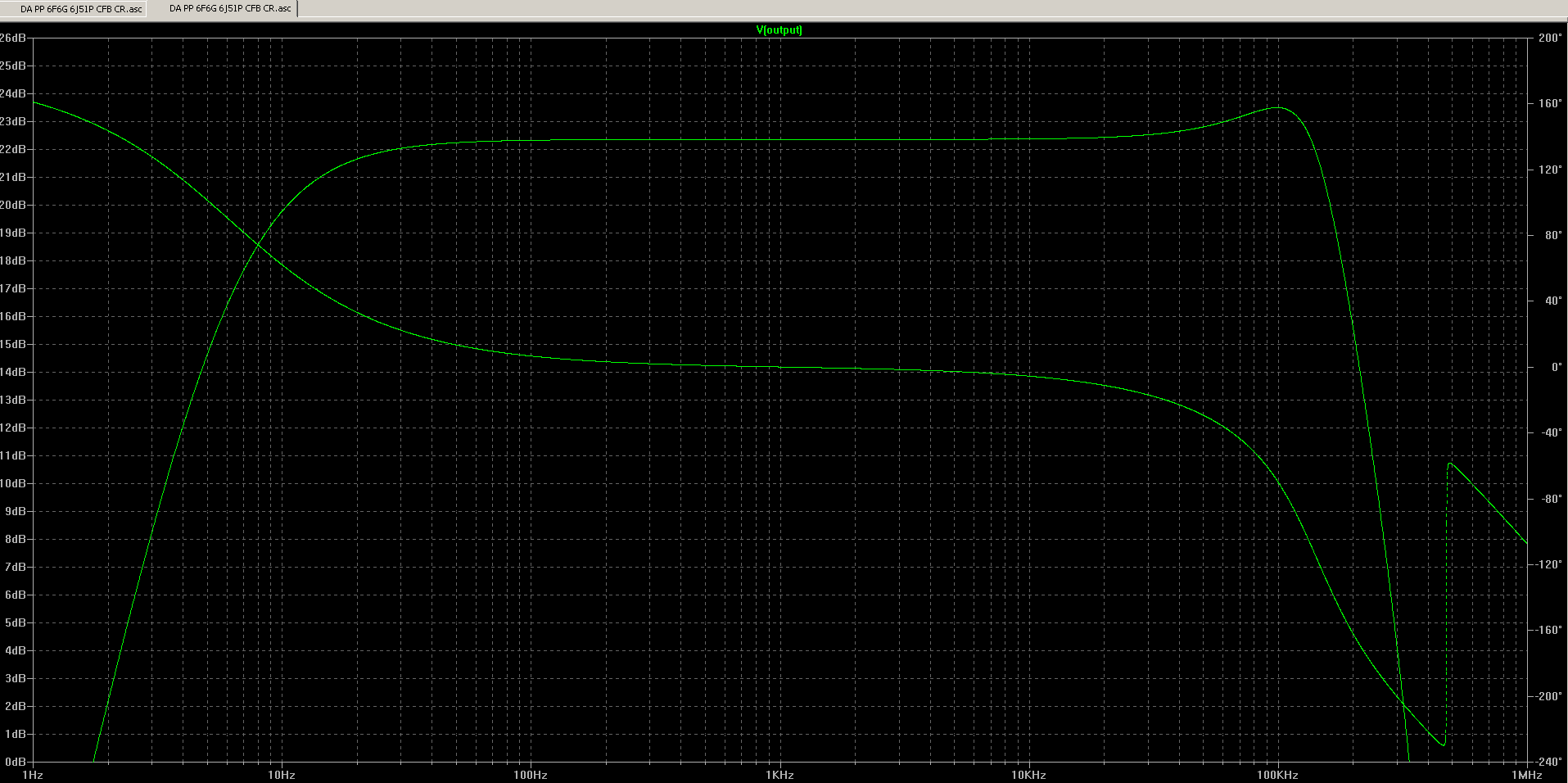Click the 24dB magnitude axis label
This screenshot has width=1568, height=783.
(x=12, y=93)
